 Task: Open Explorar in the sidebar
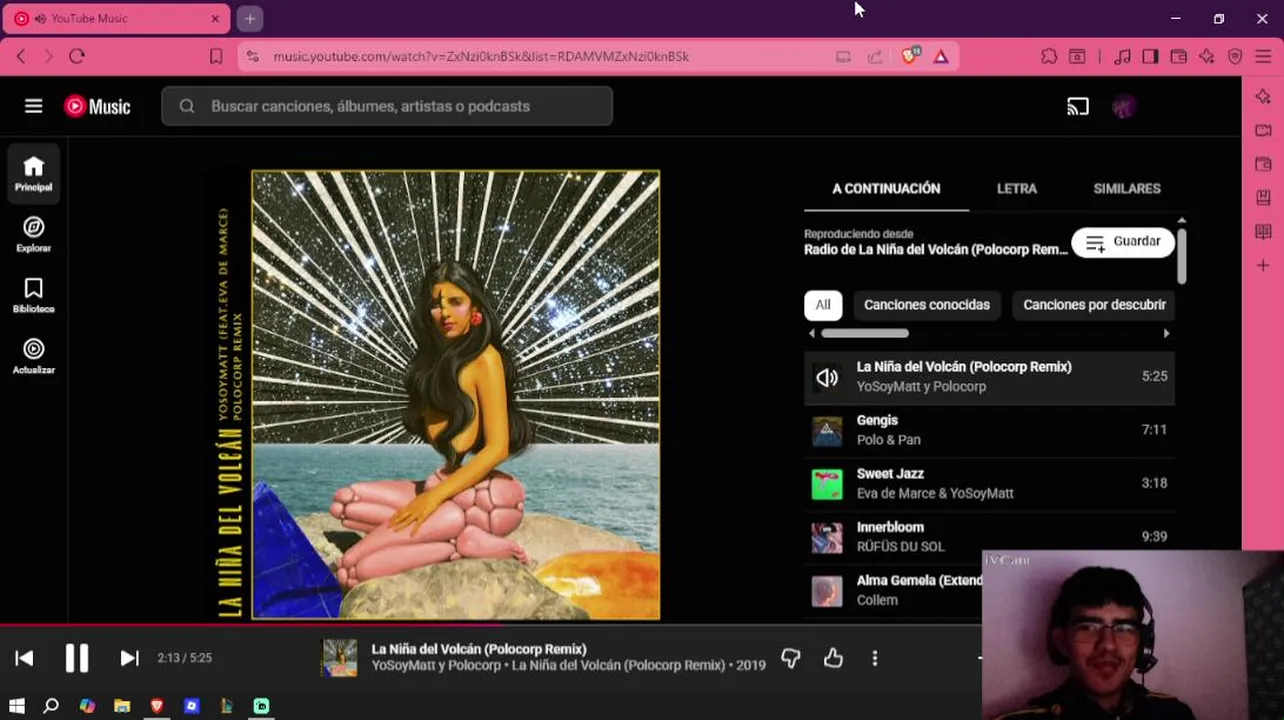pyautogui.click(x=33, y=234)
